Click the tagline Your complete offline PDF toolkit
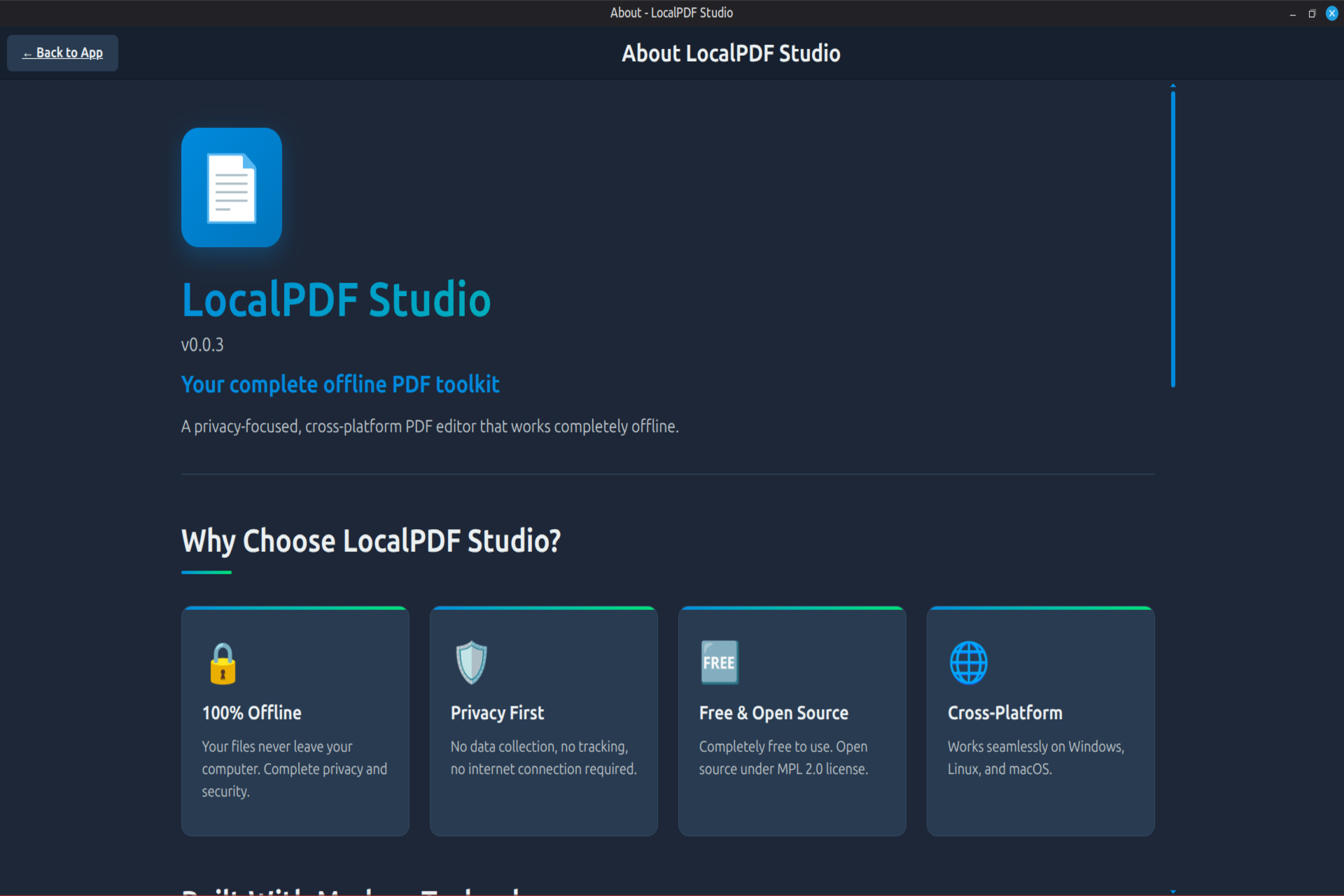Screen dimensions: 1344x896 tap(339, 384)
